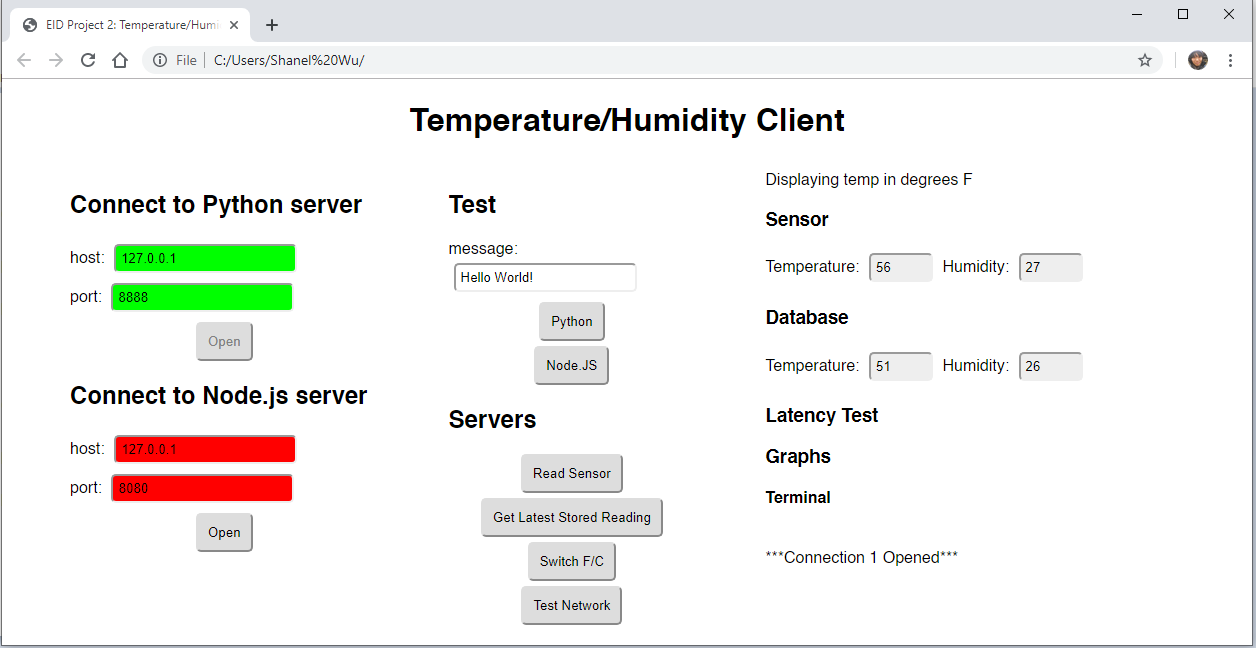
Task: Click the Read Sensor button
Action: click(x=571, y=473)
